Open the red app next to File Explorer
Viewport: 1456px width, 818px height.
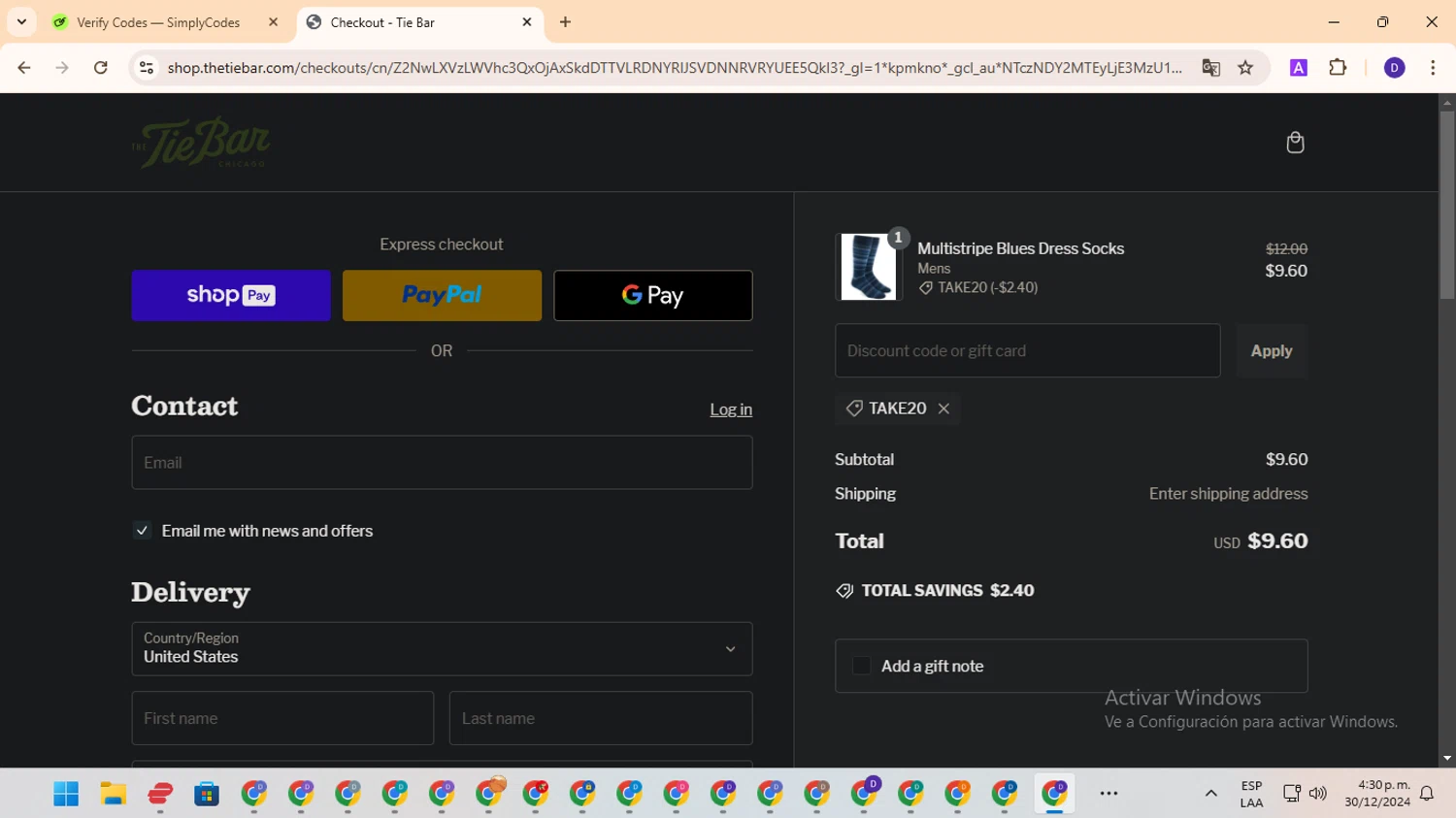pos(160,794)
